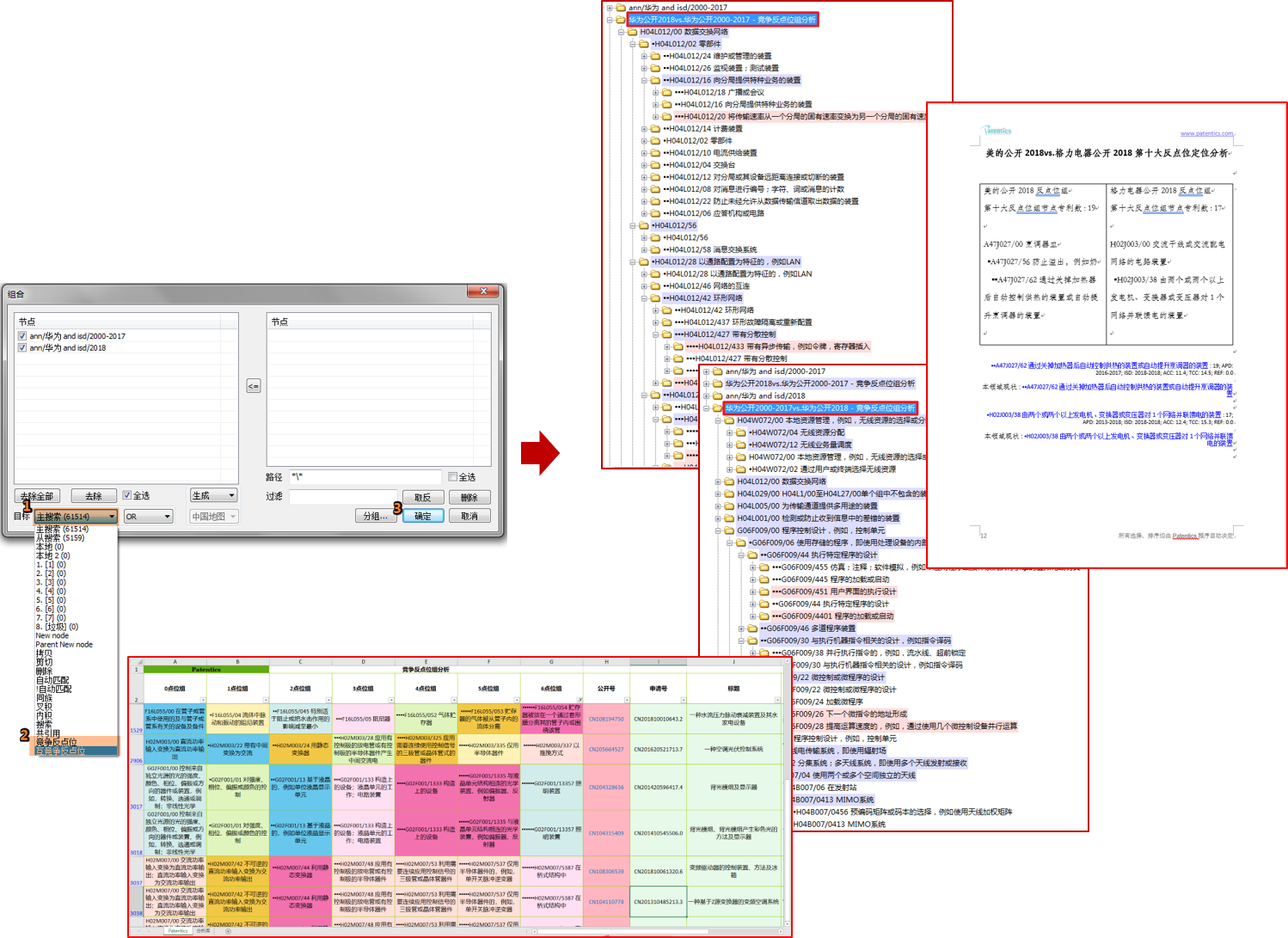Screen dimensions: 1288x938
Task: Choose 从搜索 (5159) in target list
Action: click(x=60, y=538)
